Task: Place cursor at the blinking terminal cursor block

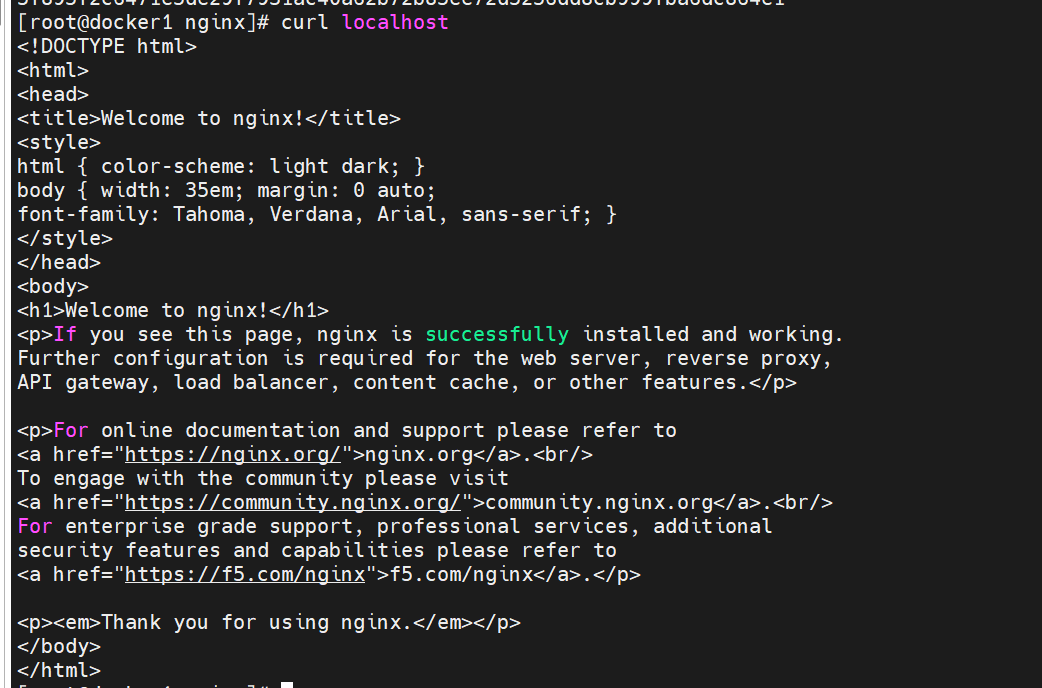Action: click(x=287, y=685)
